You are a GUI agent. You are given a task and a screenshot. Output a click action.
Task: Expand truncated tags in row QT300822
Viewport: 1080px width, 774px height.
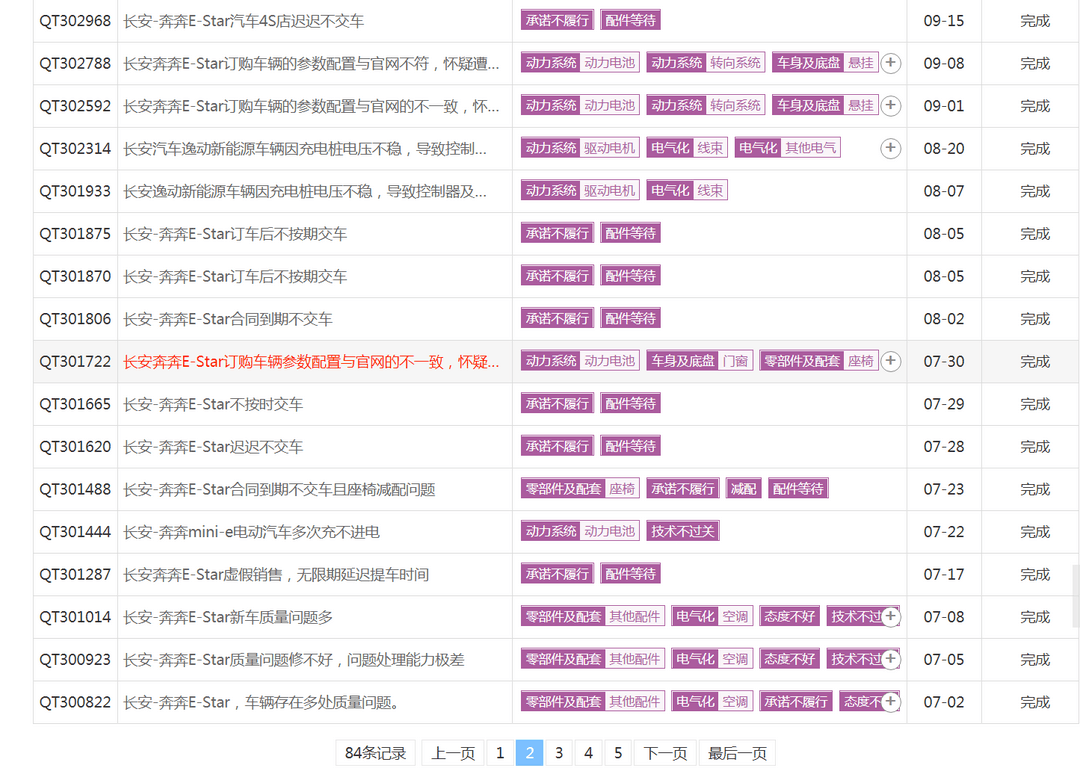[890, 702]
